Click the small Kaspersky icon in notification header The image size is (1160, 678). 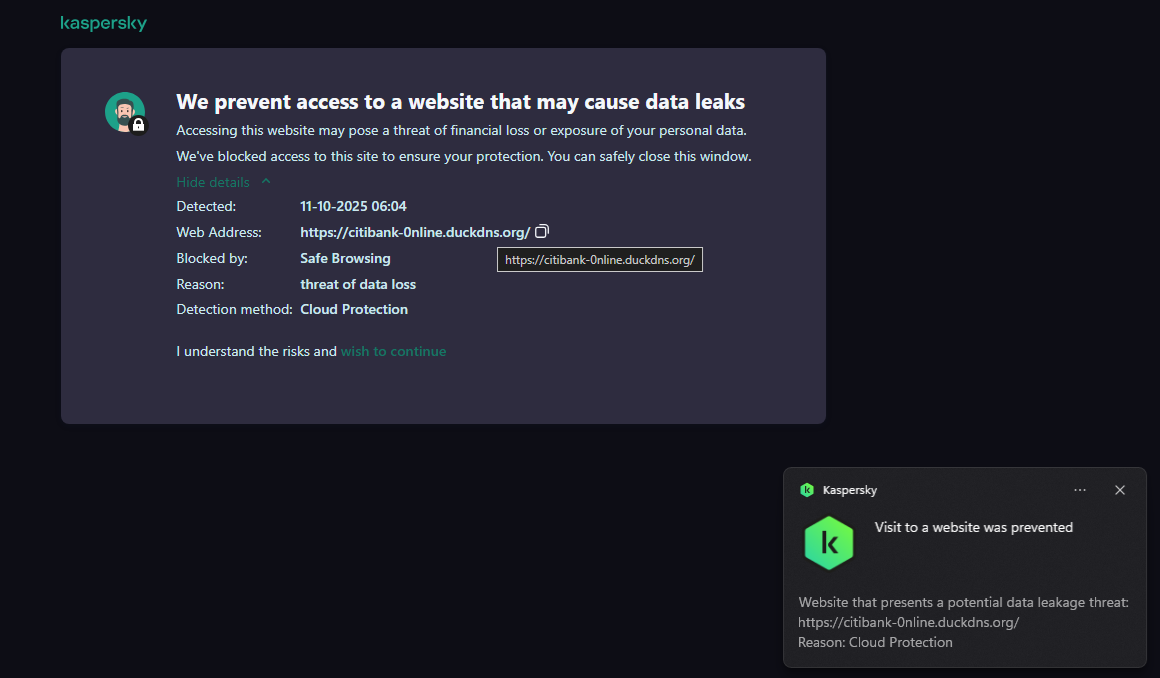pyautogui.click(x=807, y=490)
